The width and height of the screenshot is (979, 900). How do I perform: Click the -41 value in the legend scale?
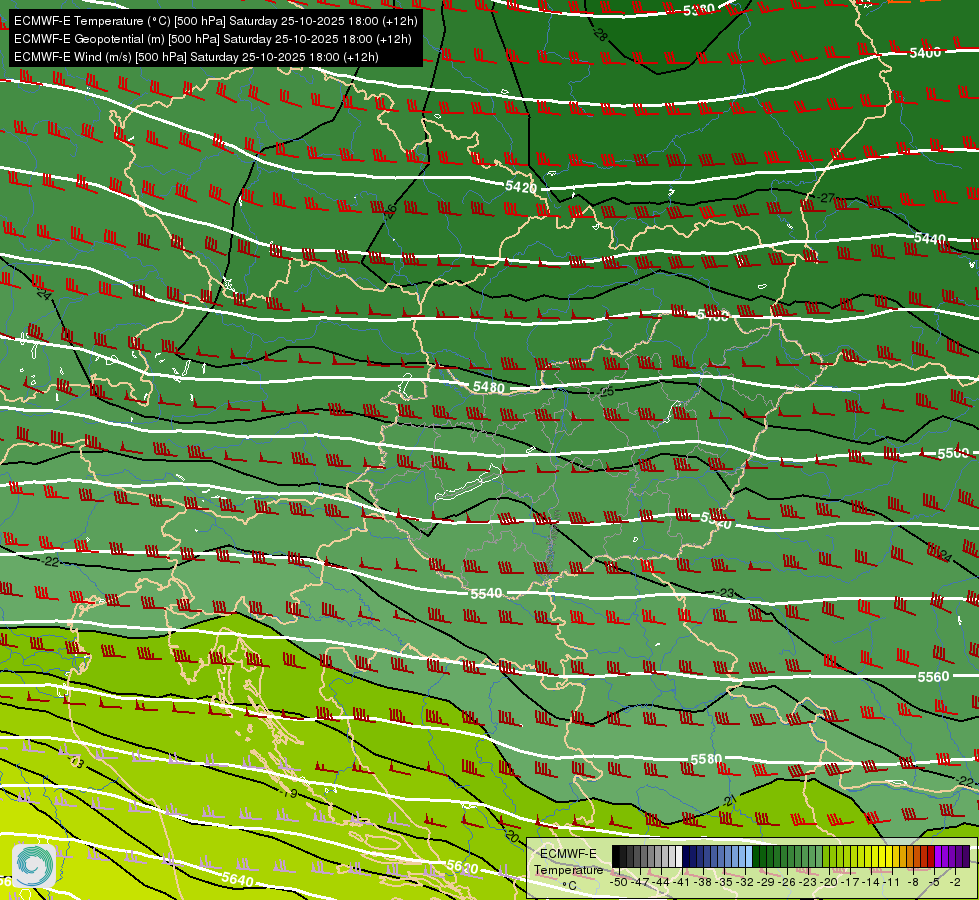point(682,882)
